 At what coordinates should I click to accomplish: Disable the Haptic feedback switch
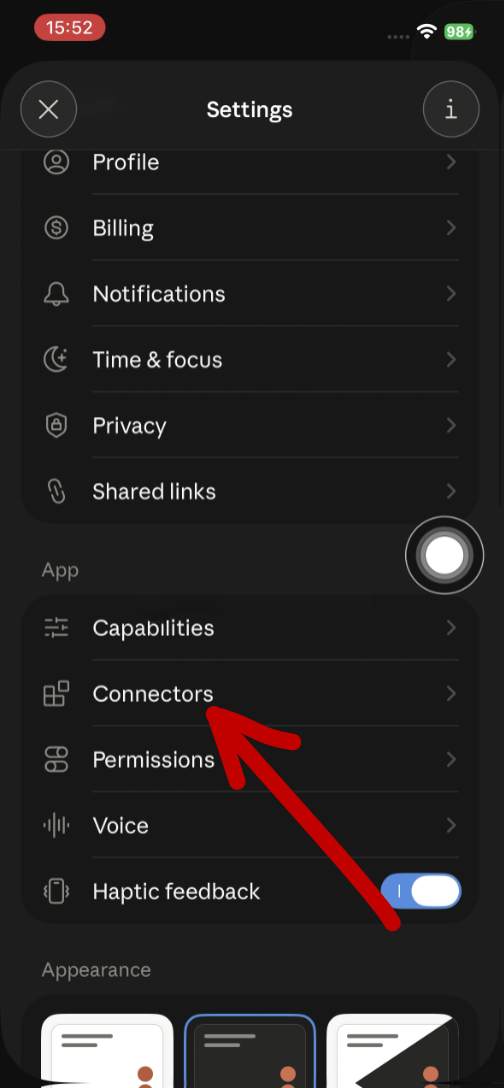tap(421, 891)
